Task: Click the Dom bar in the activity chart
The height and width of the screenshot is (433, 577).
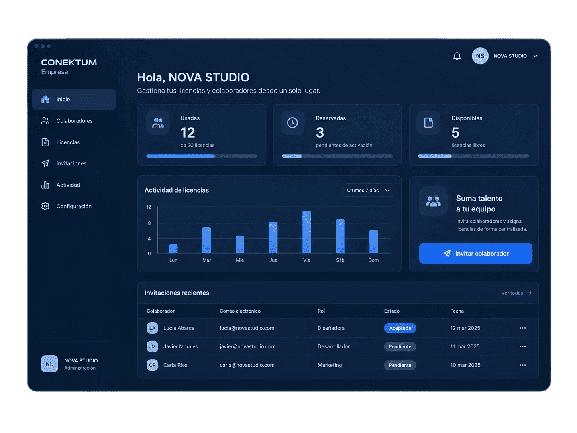Action: click(x=374, y=242)
